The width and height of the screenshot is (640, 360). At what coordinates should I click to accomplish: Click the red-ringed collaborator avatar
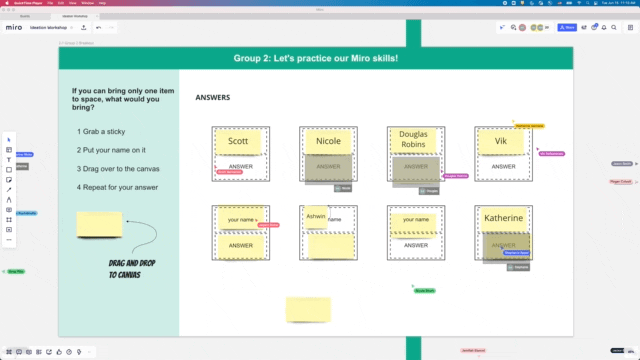pyautogui.click(x=522, y=27)
